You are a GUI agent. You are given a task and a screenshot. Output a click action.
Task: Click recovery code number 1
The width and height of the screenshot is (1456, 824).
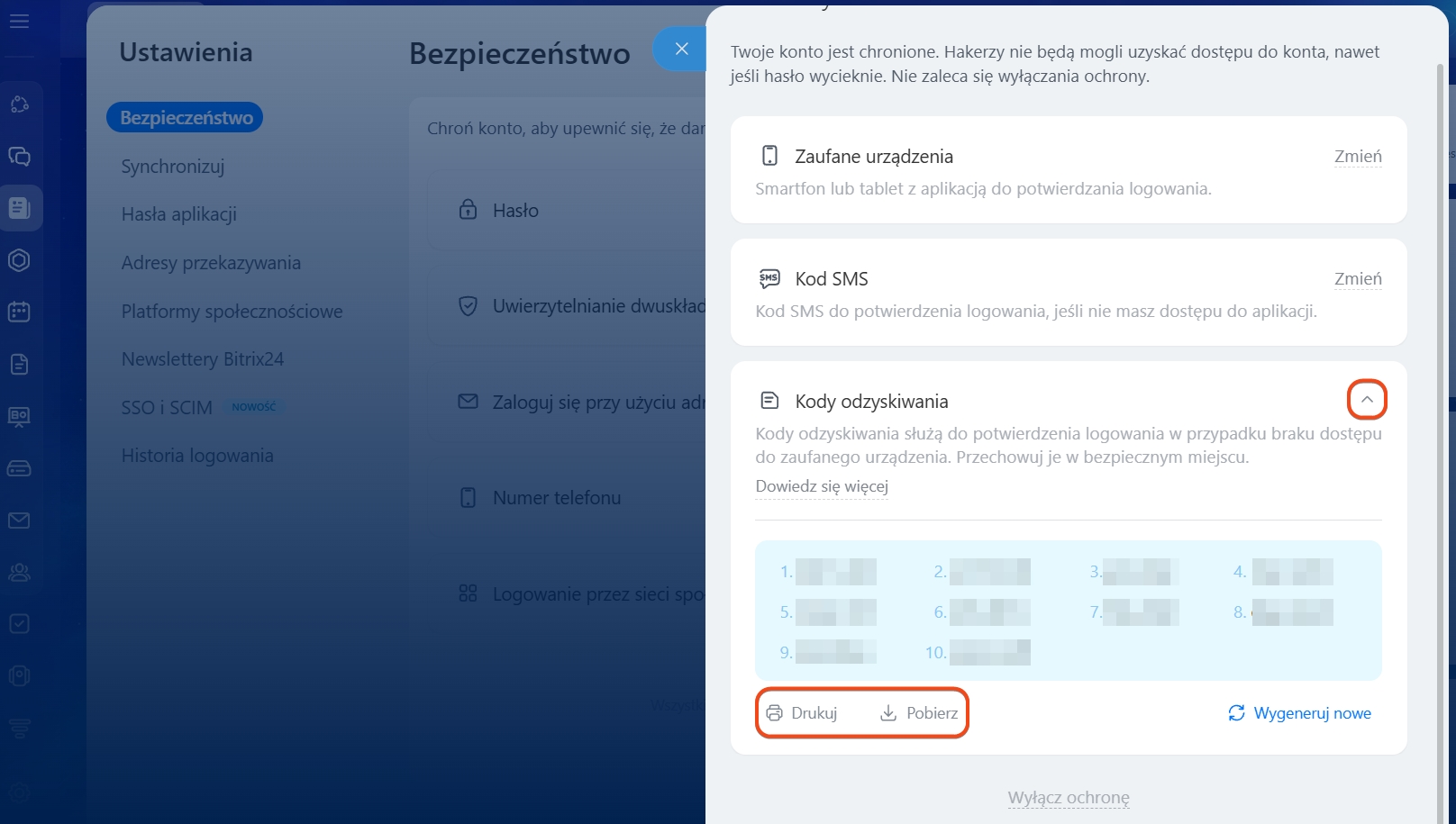point(828,572)
